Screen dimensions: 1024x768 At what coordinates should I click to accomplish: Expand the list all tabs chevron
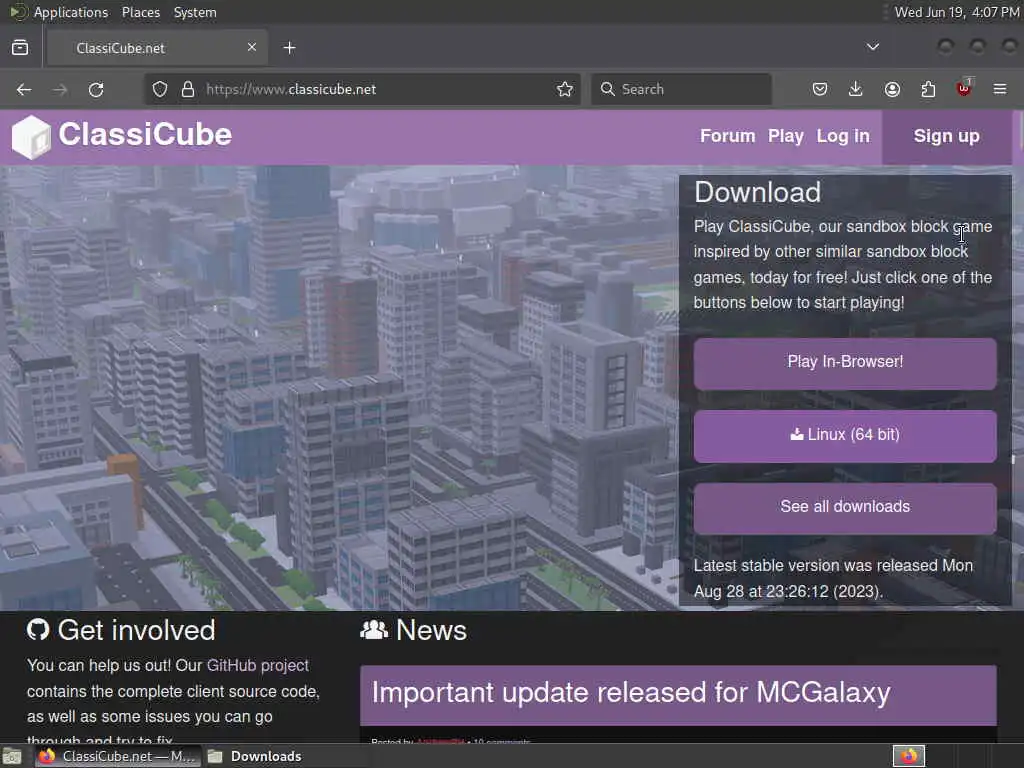click(872, 47)
